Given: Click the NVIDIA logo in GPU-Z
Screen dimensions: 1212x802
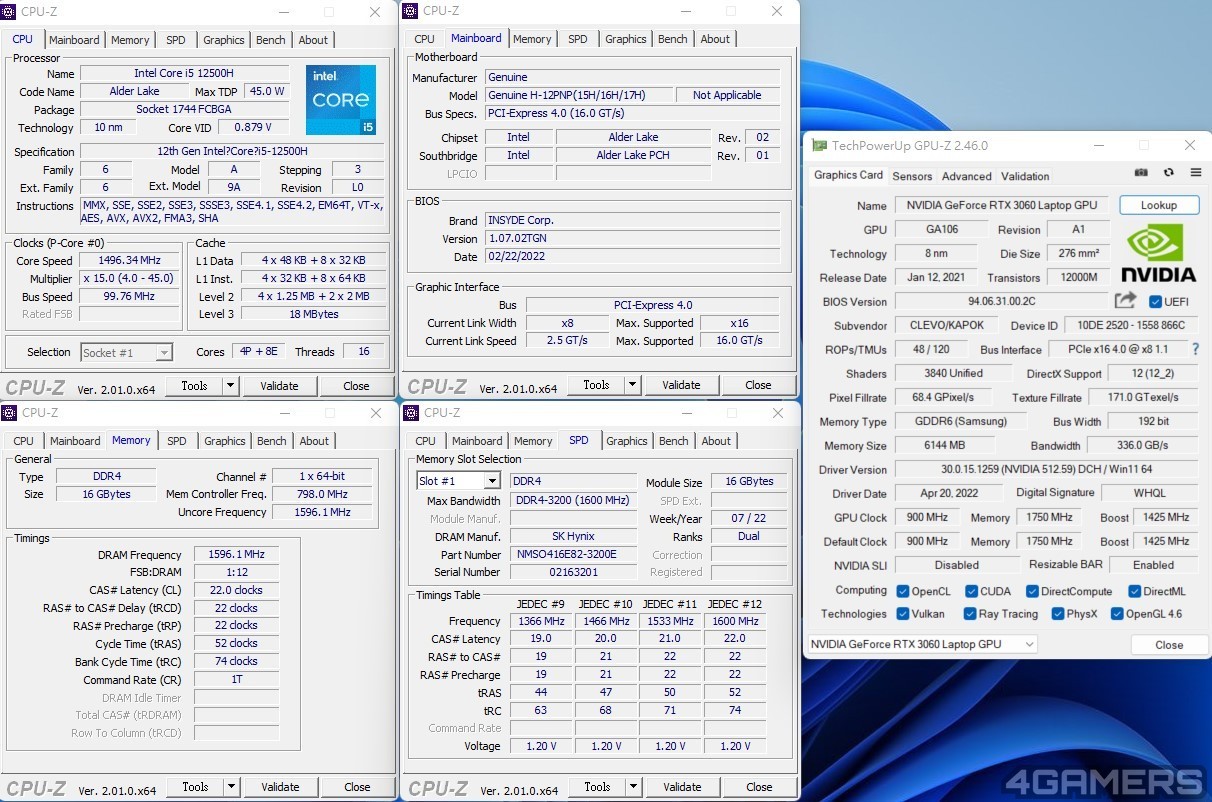Looking at the screenshot, I should coord(1157,253).
